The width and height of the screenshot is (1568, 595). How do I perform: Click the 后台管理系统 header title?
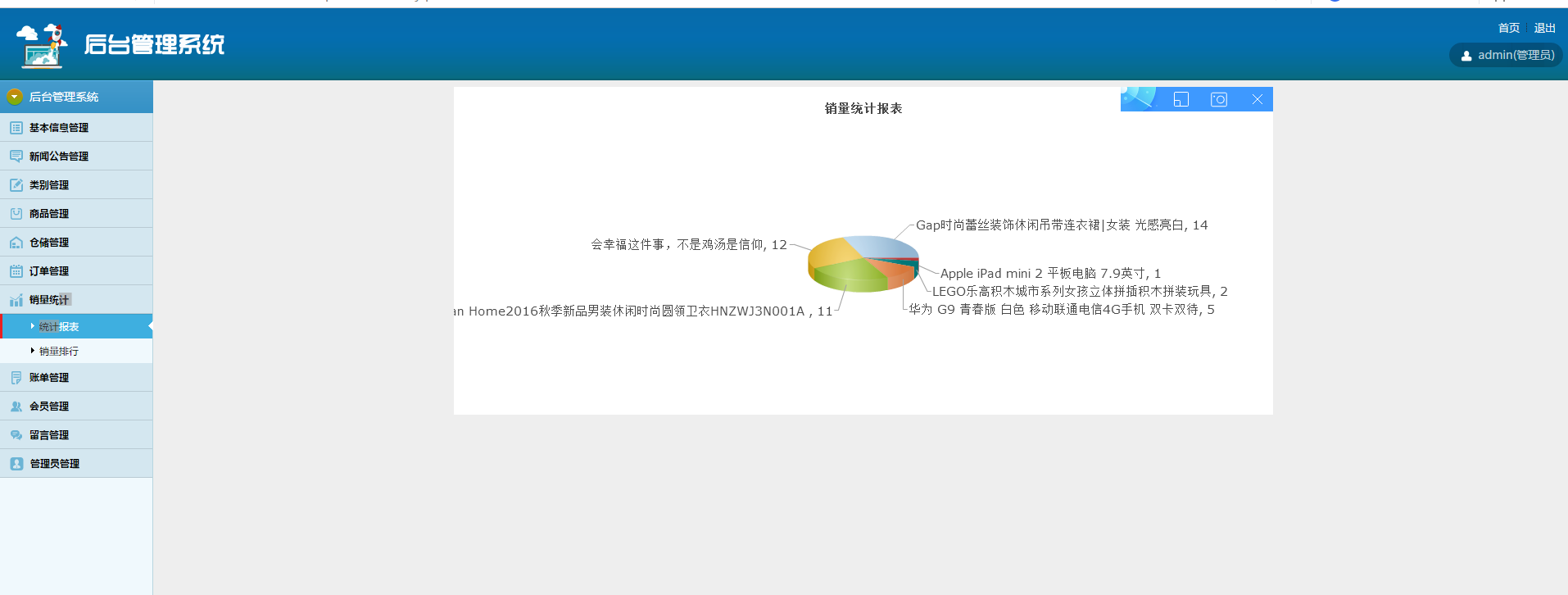[154, 44]
